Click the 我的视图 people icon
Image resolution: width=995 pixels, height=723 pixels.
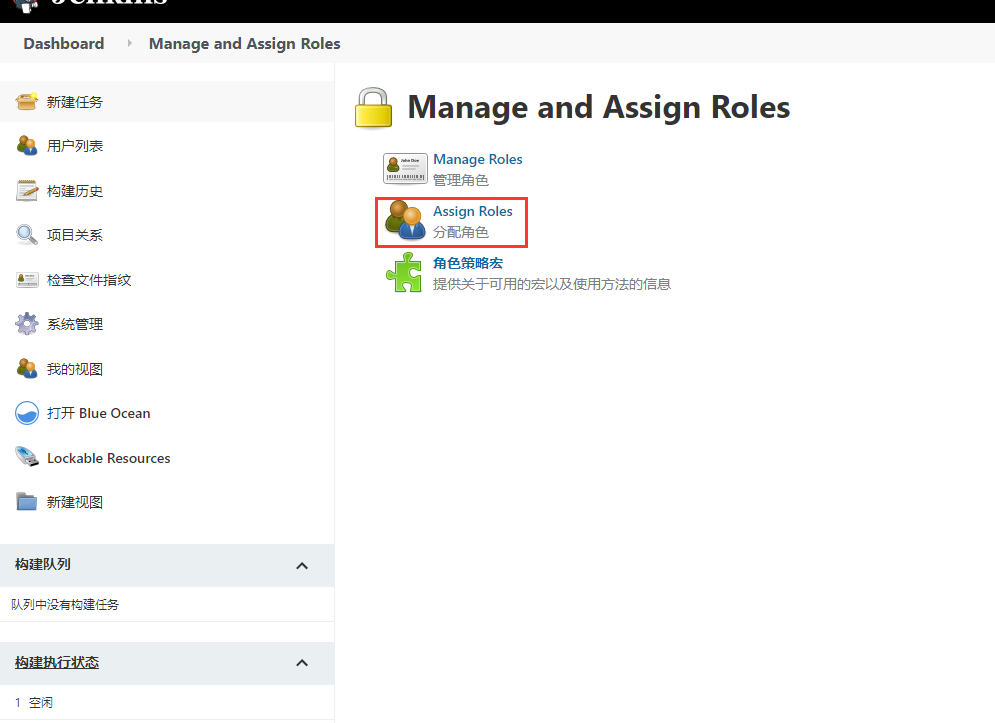coord(27,369)
